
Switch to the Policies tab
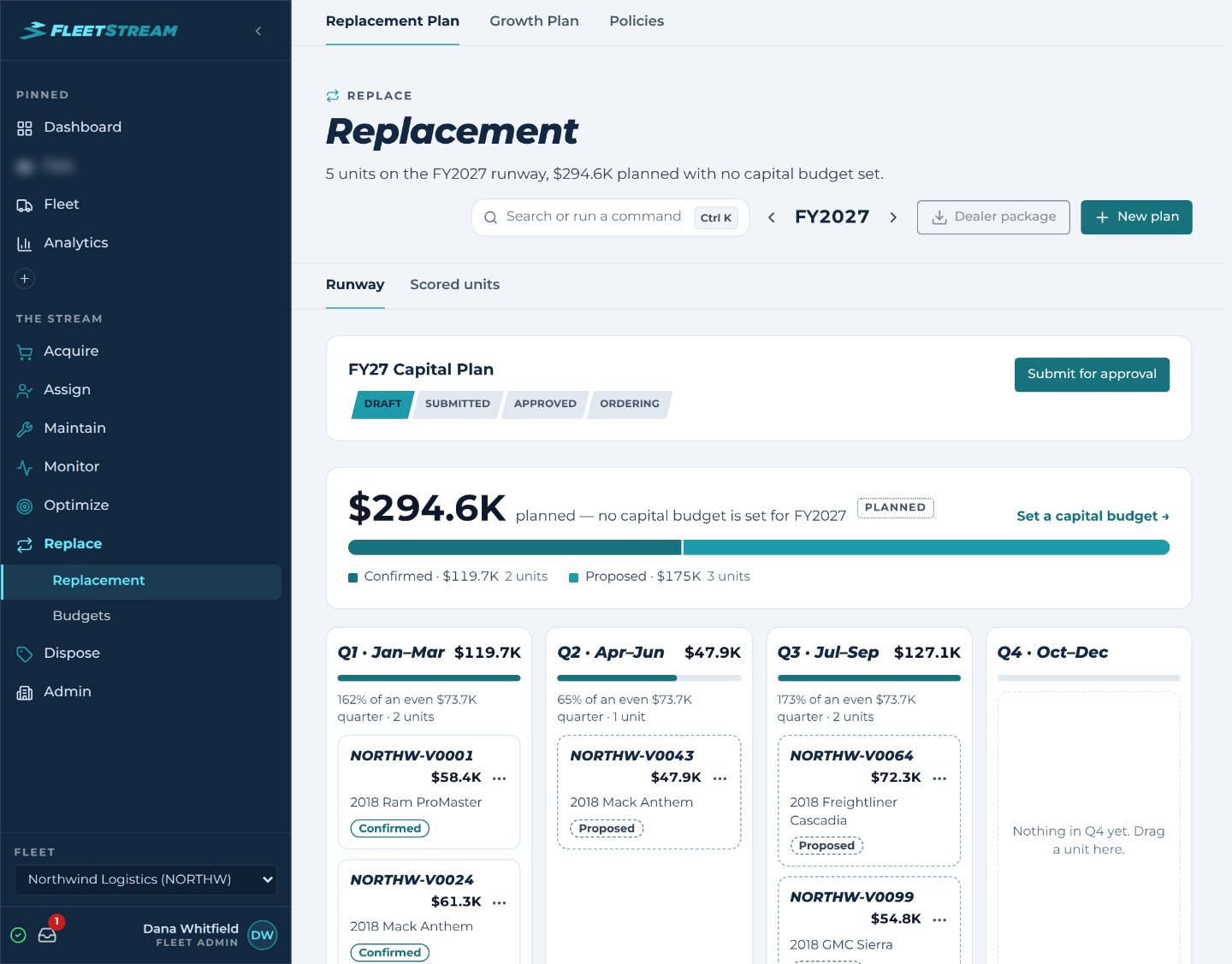(x=637, y=21)
